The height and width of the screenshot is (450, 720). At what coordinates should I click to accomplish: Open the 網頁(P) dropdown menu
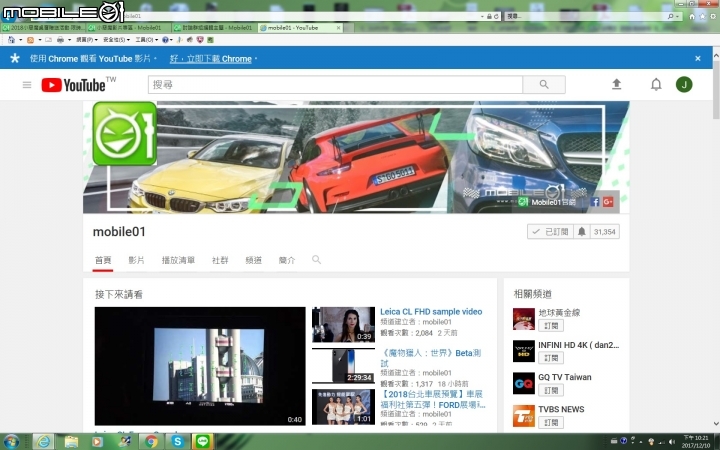point(87,40)
